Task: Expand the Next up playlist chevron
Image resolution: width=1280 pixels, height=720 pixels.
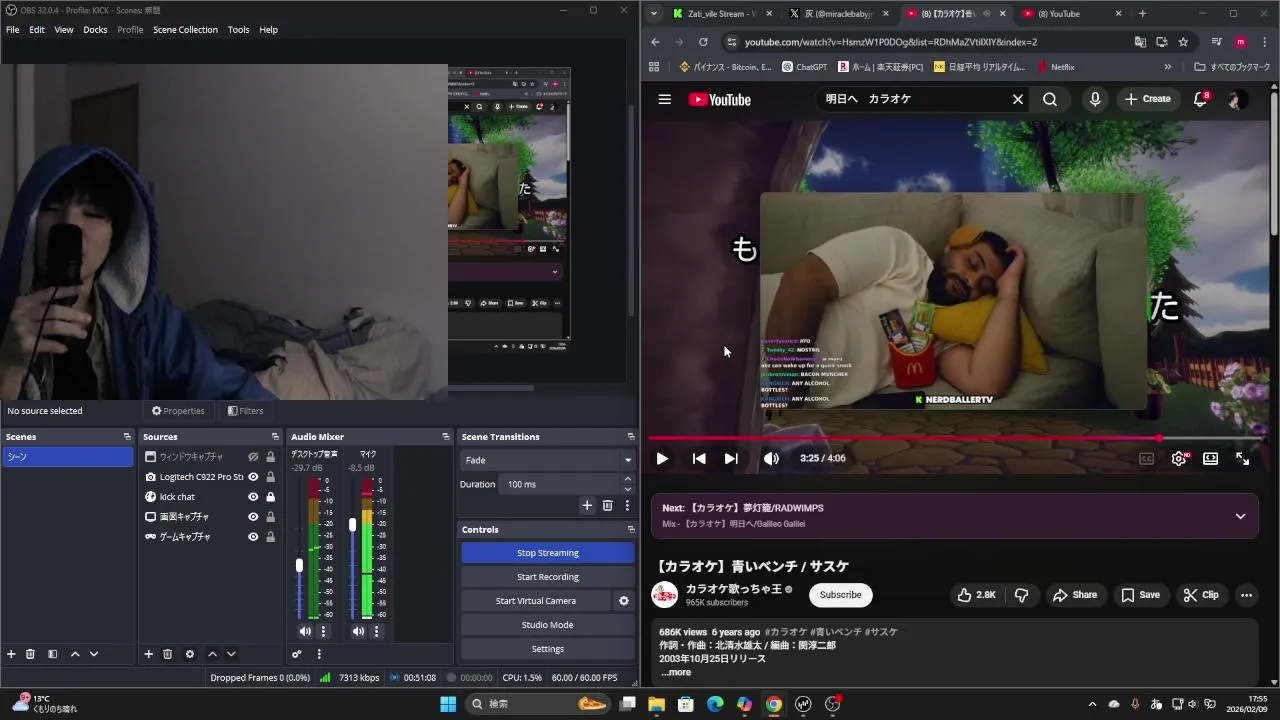Action: coord(1240,516)
